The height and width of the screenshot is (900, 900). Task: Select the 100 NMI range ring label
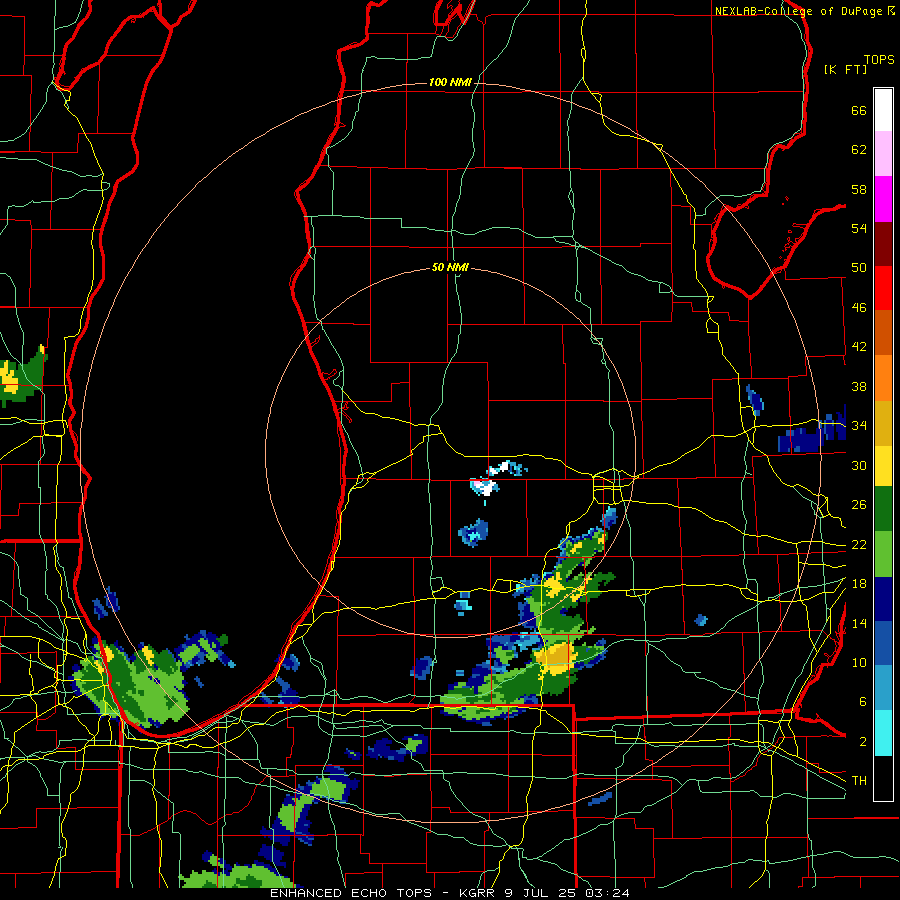[x=450, y=82]
